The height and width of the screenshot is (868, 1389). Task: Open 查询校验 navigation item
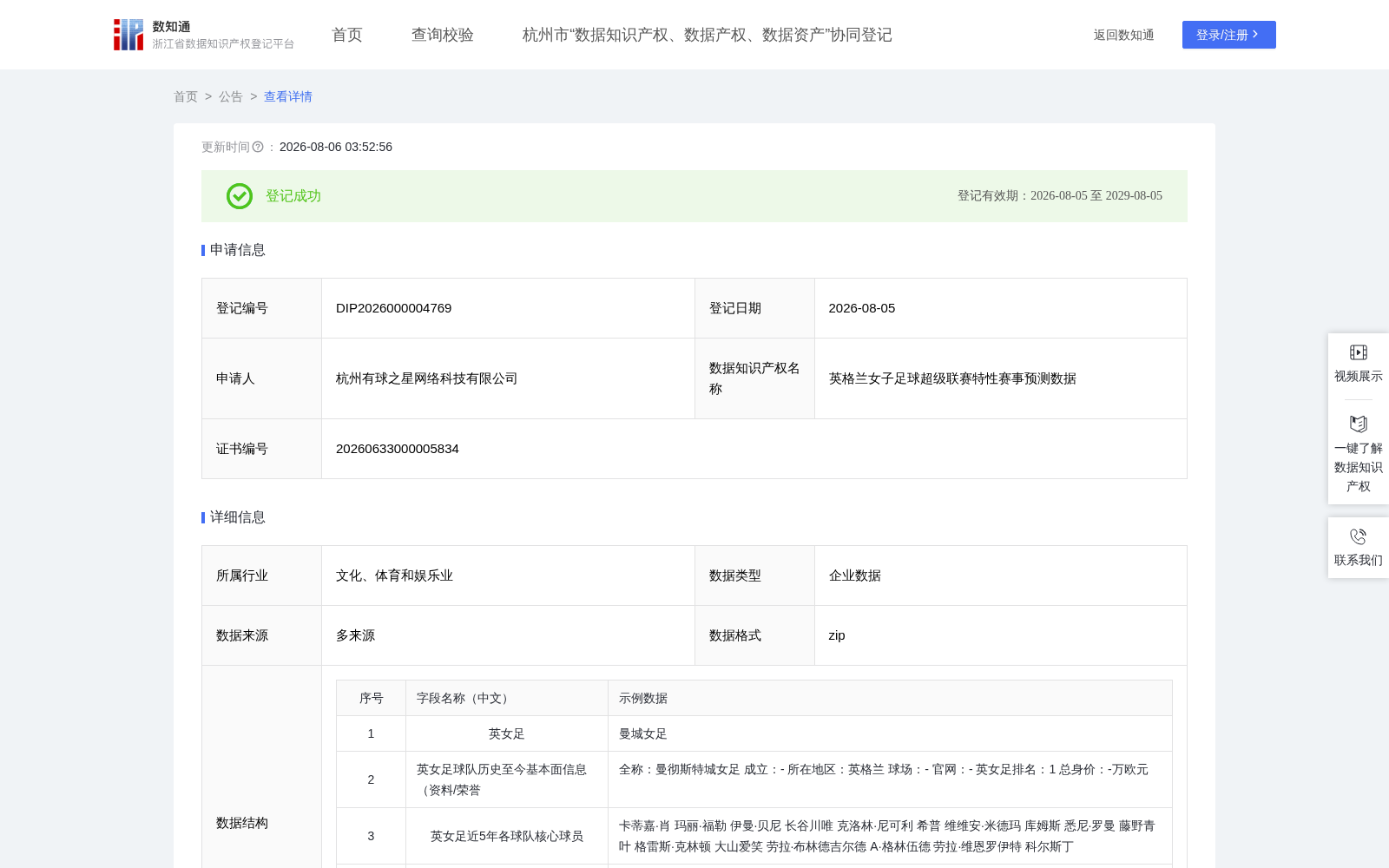443,35
